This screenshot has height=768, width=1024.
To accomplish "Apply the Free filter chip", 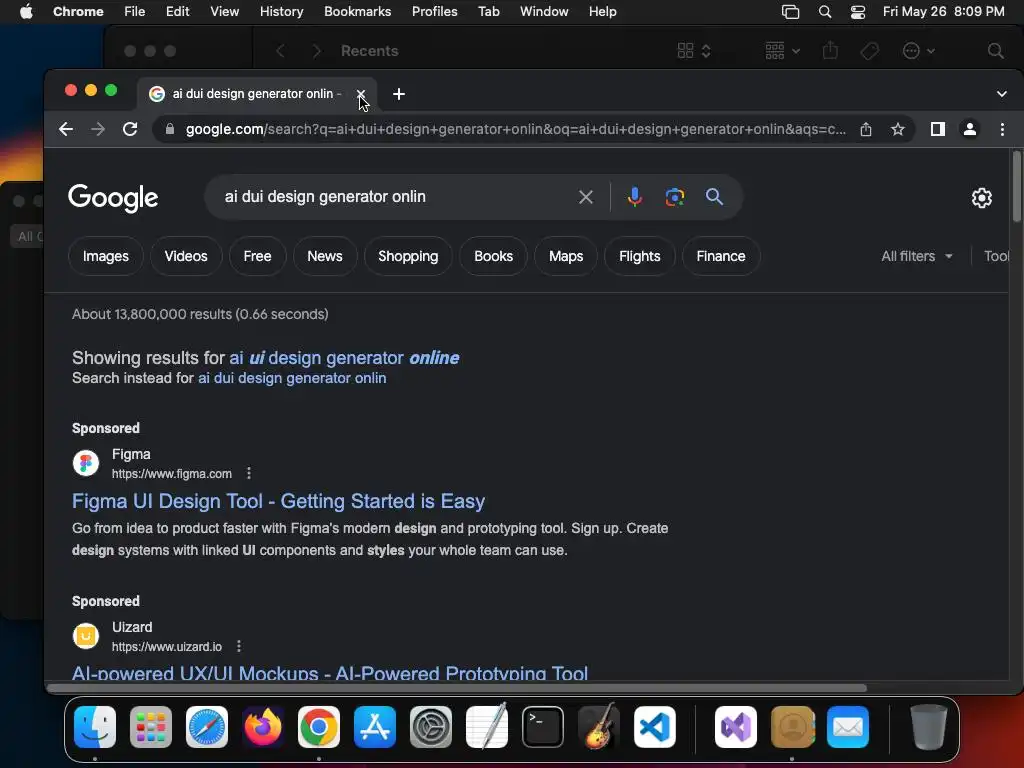I will pyautogui.click(x=257, y=256).
